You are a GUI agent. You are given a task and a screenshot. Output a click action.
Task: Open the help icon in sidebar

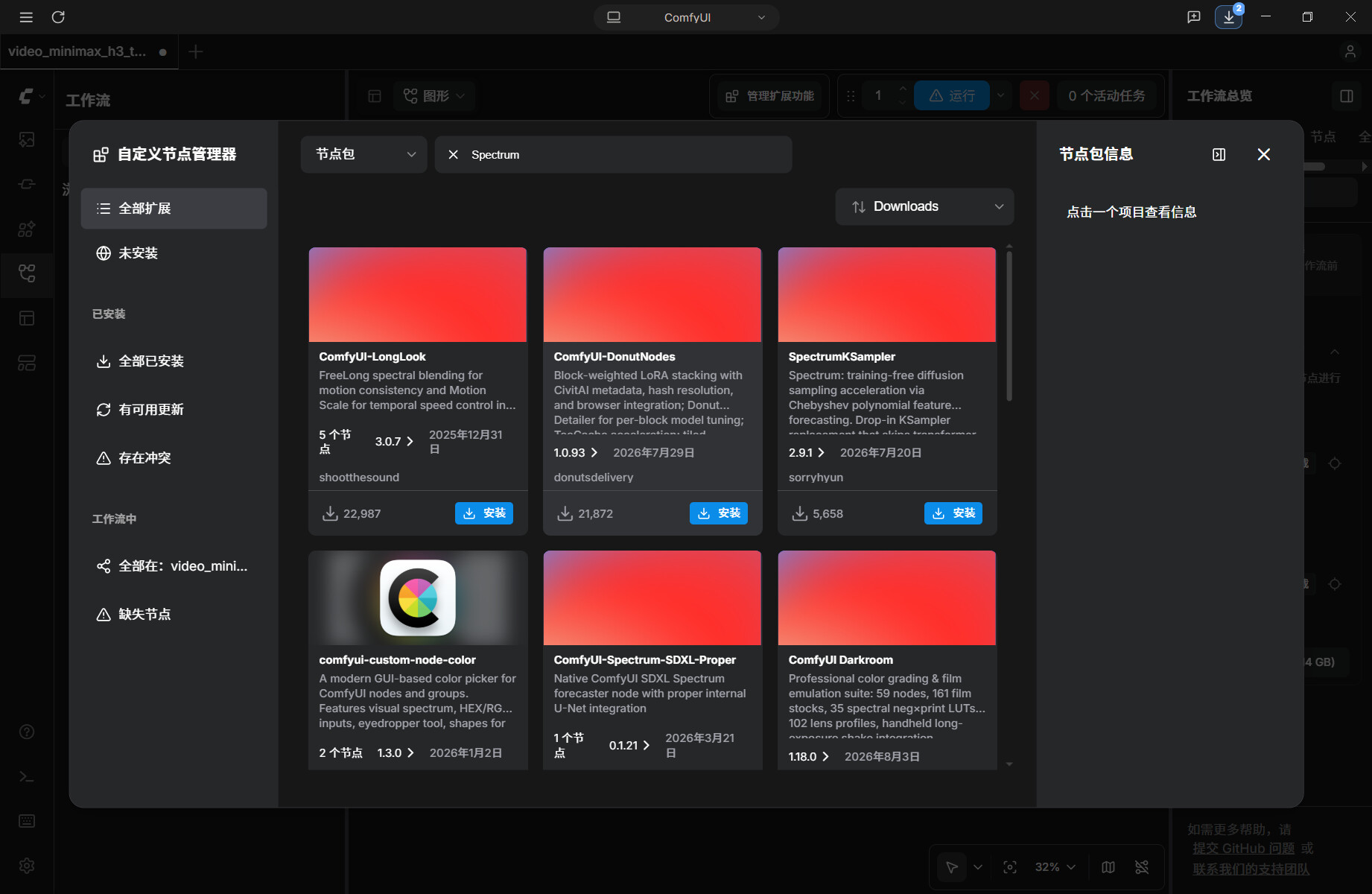(27, 732)
